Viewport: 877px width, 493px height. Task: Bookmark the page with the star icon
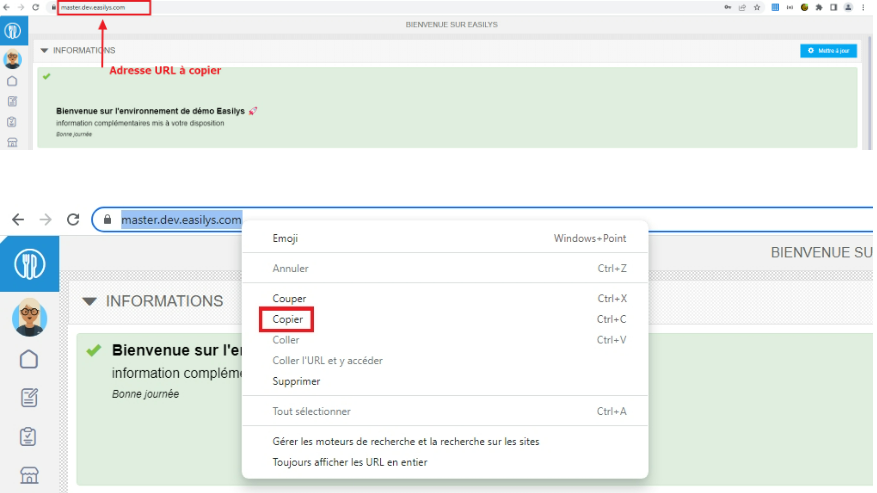click(x=757, y=7)
